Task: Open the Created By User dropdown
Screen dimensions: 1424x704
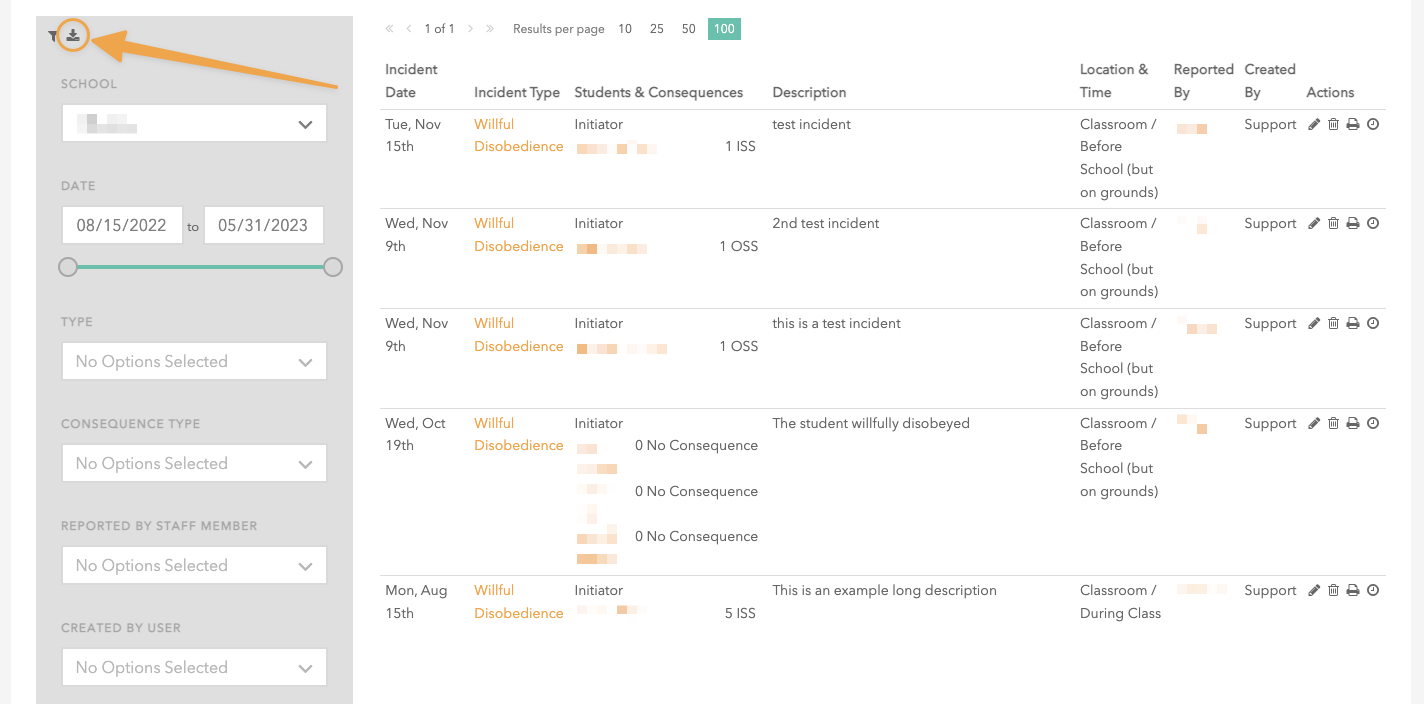Action: 194,668
